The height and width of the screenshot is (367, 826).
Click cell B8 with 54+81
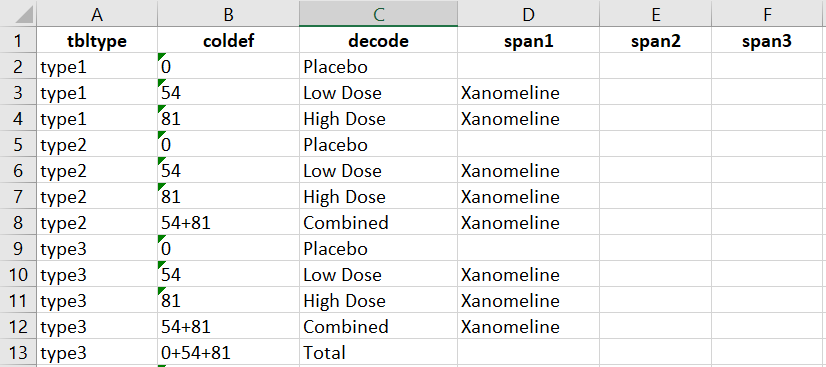228,223
